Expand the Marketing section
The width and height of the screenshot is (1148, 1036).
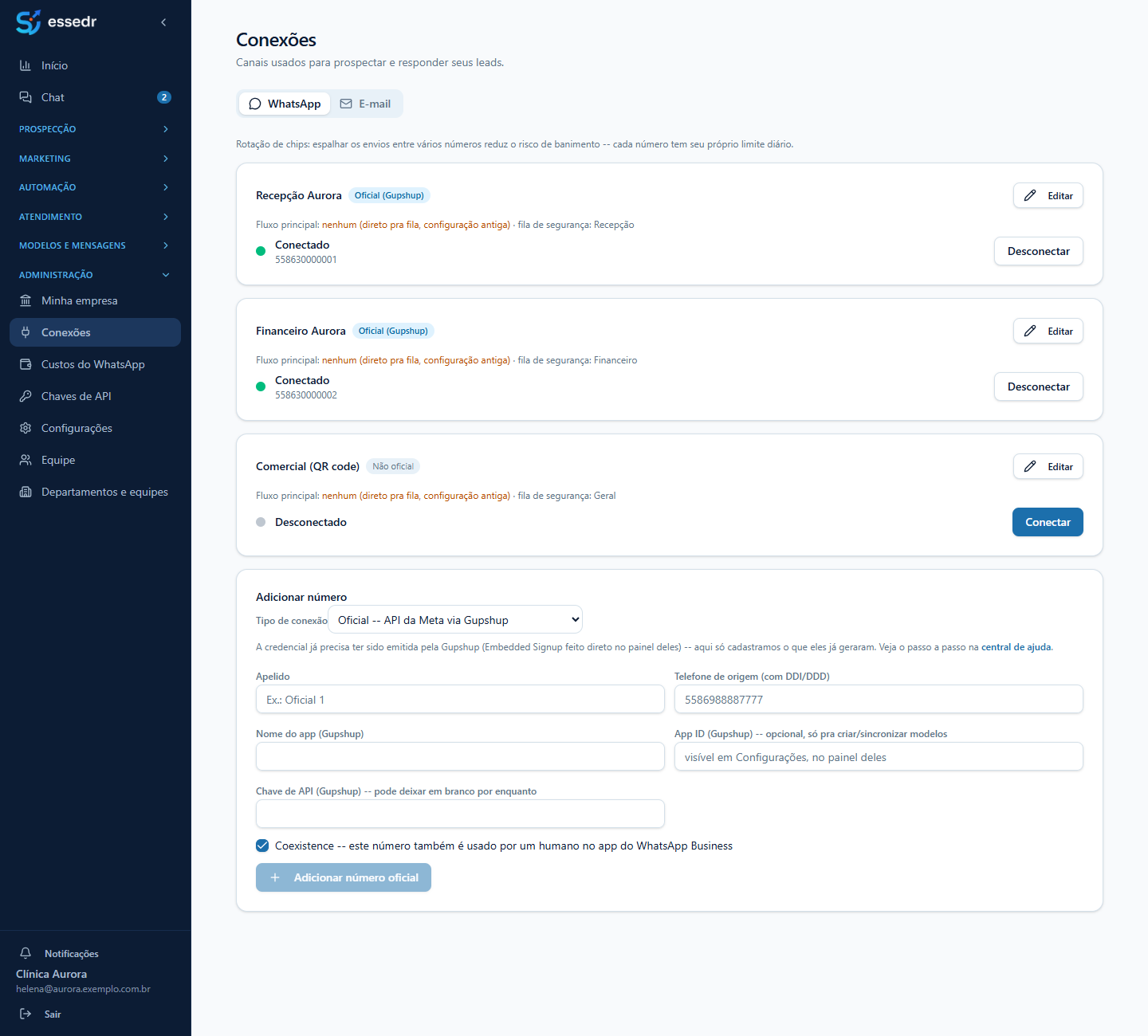pyautogui.click(x=95, y=159)
